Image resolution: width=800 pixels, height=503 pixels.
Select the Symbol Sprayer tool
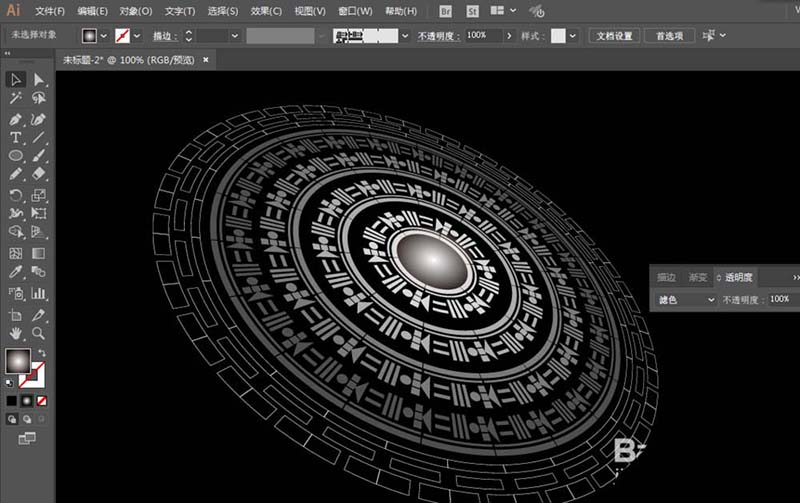pos(16,293)
